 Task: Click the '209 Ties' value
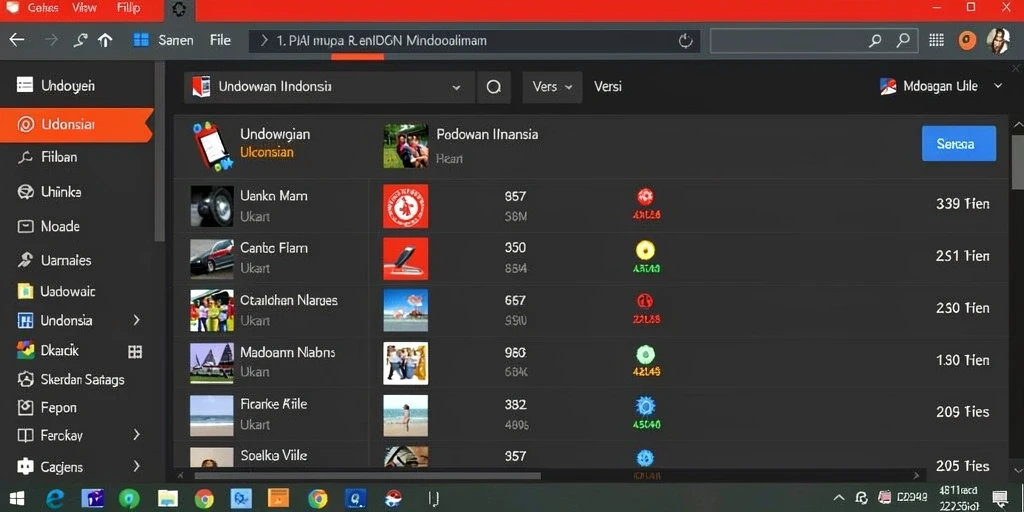point(962,412)
